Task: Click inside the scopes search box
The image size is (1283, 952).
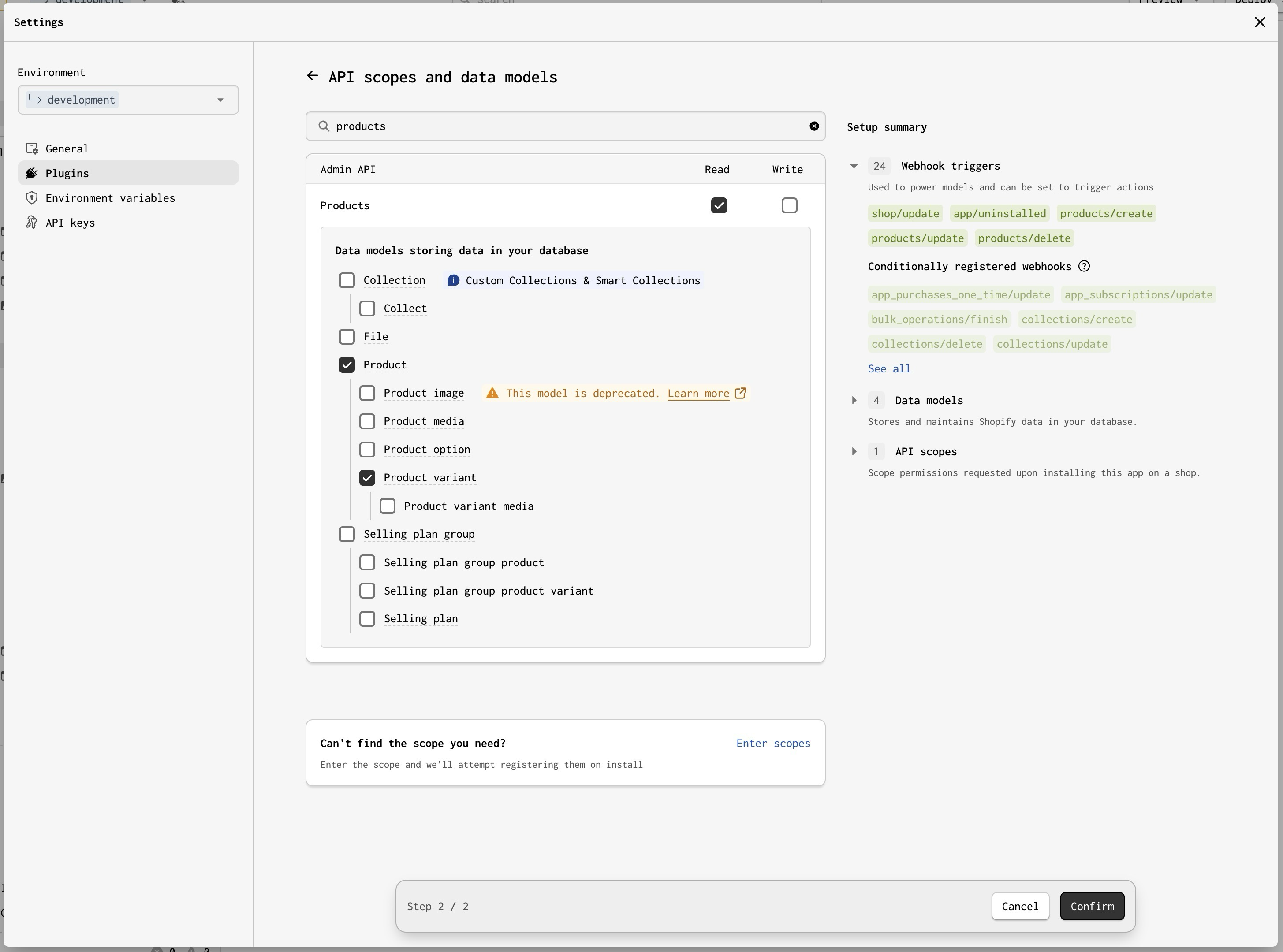Action: point(565,126)
